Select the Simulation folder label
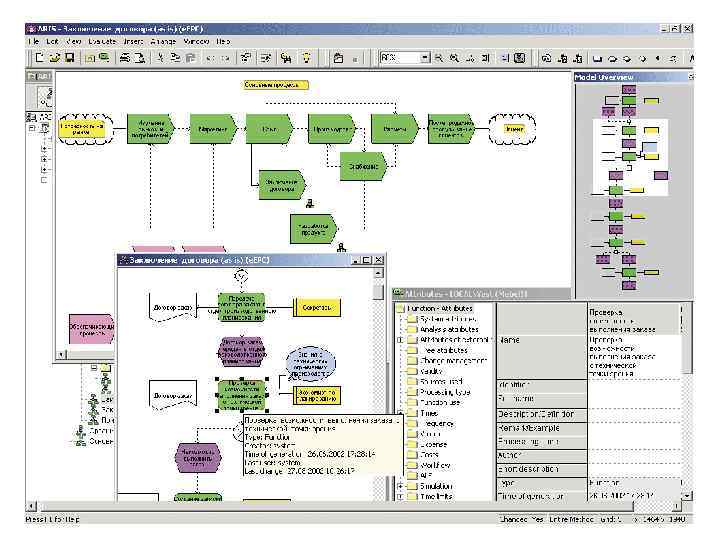 tap(436, 486)
